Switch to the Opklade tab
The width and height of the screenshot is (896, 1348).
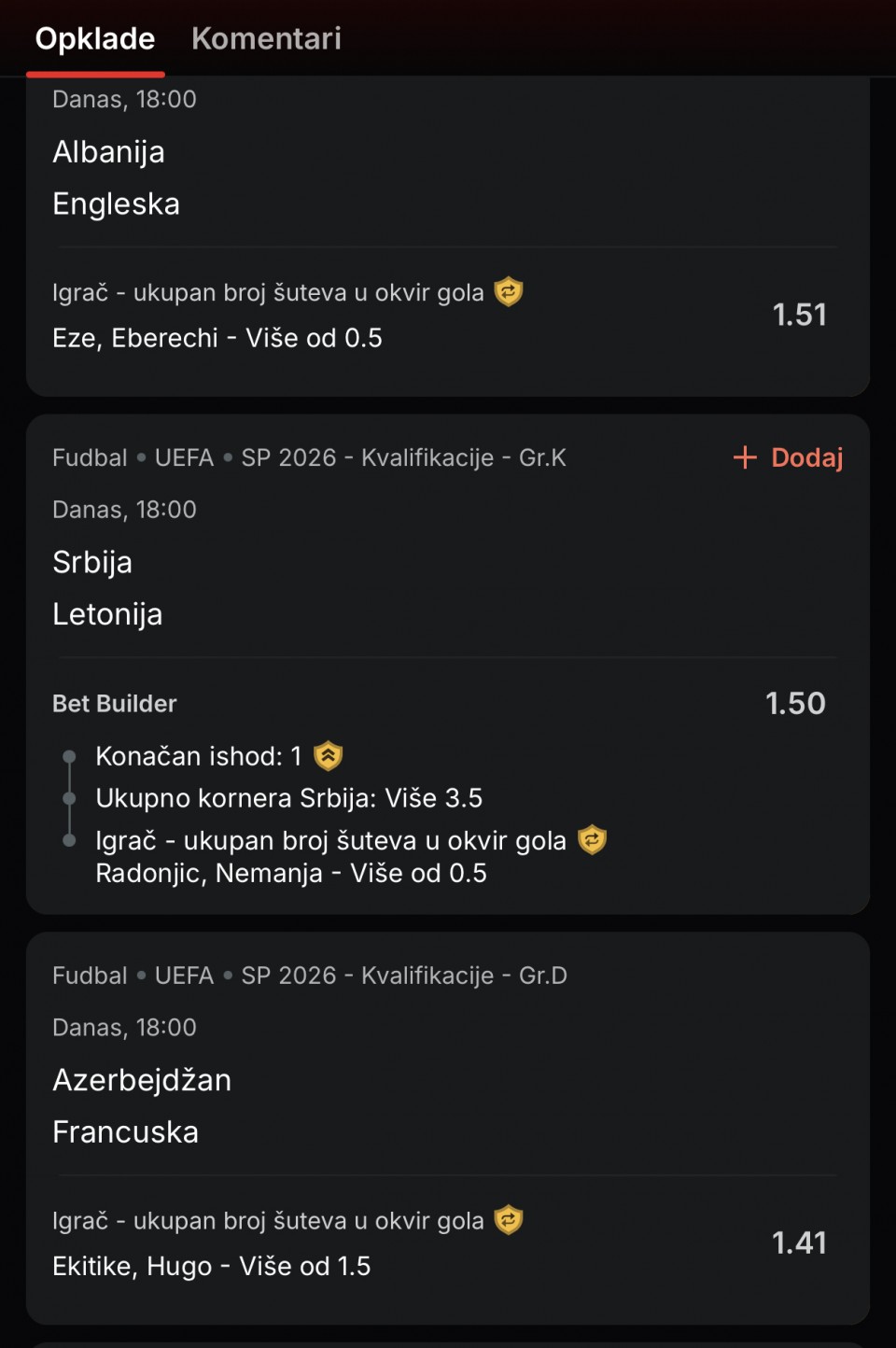pos(95,39)
